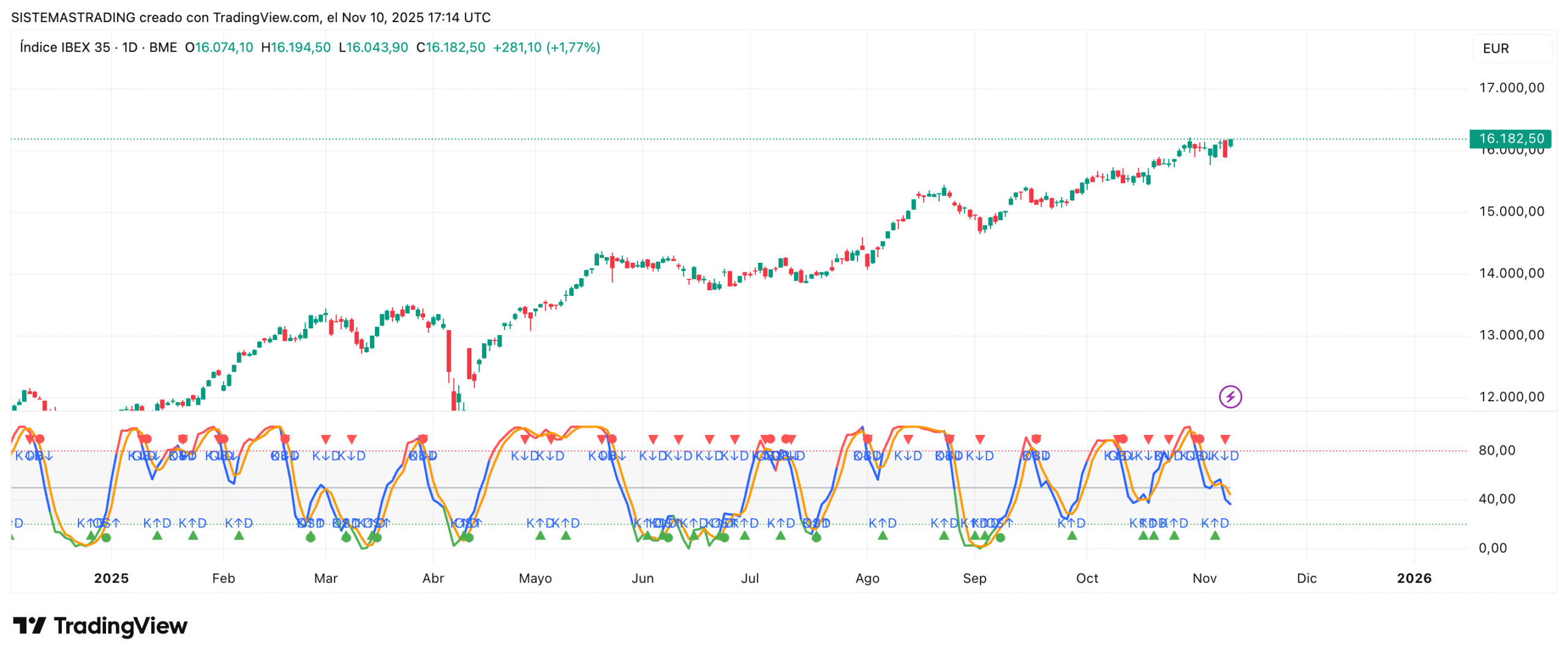Click the Índice IBEX 35 symbol name

[65, 47]
